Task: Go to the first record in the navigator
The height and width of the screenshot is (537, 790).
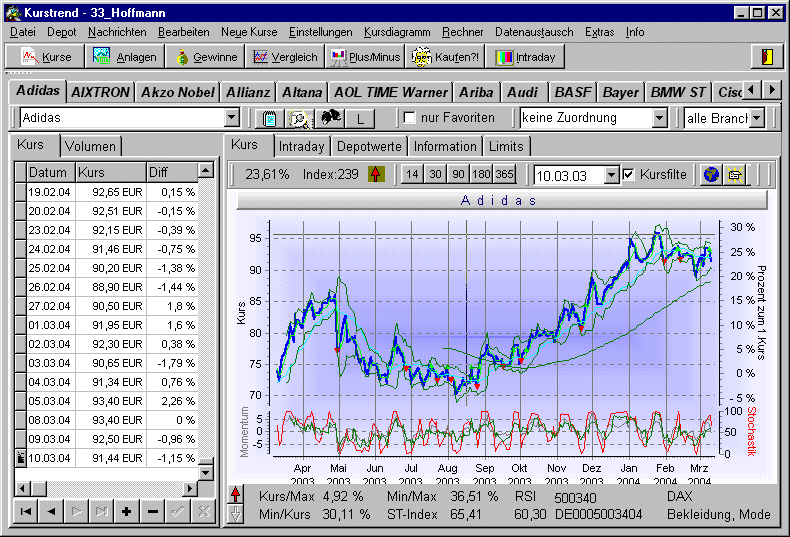Action: pyautogui.click(x=26, y=512)
